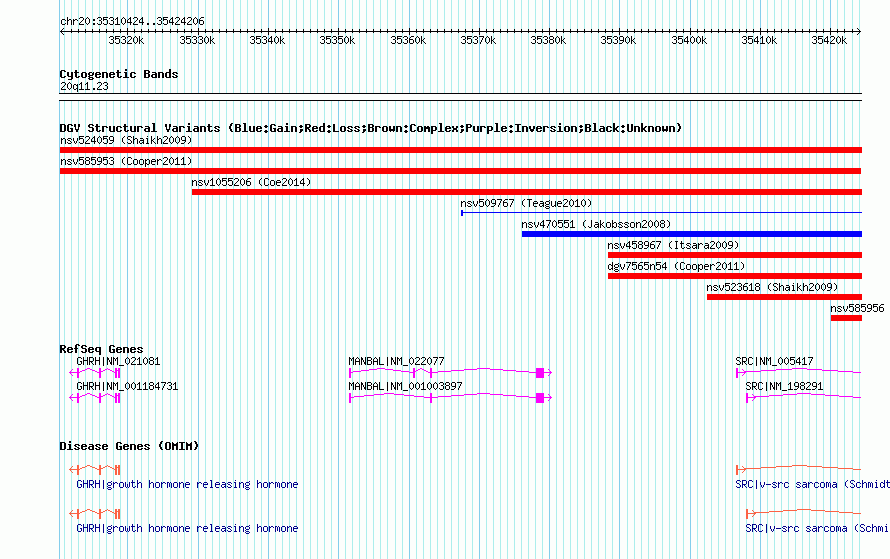The width and height of the screenshot is (890, 559).
Task: Click the SRC|NM_005417 transcript glyph
Action: tap(799, 372)
